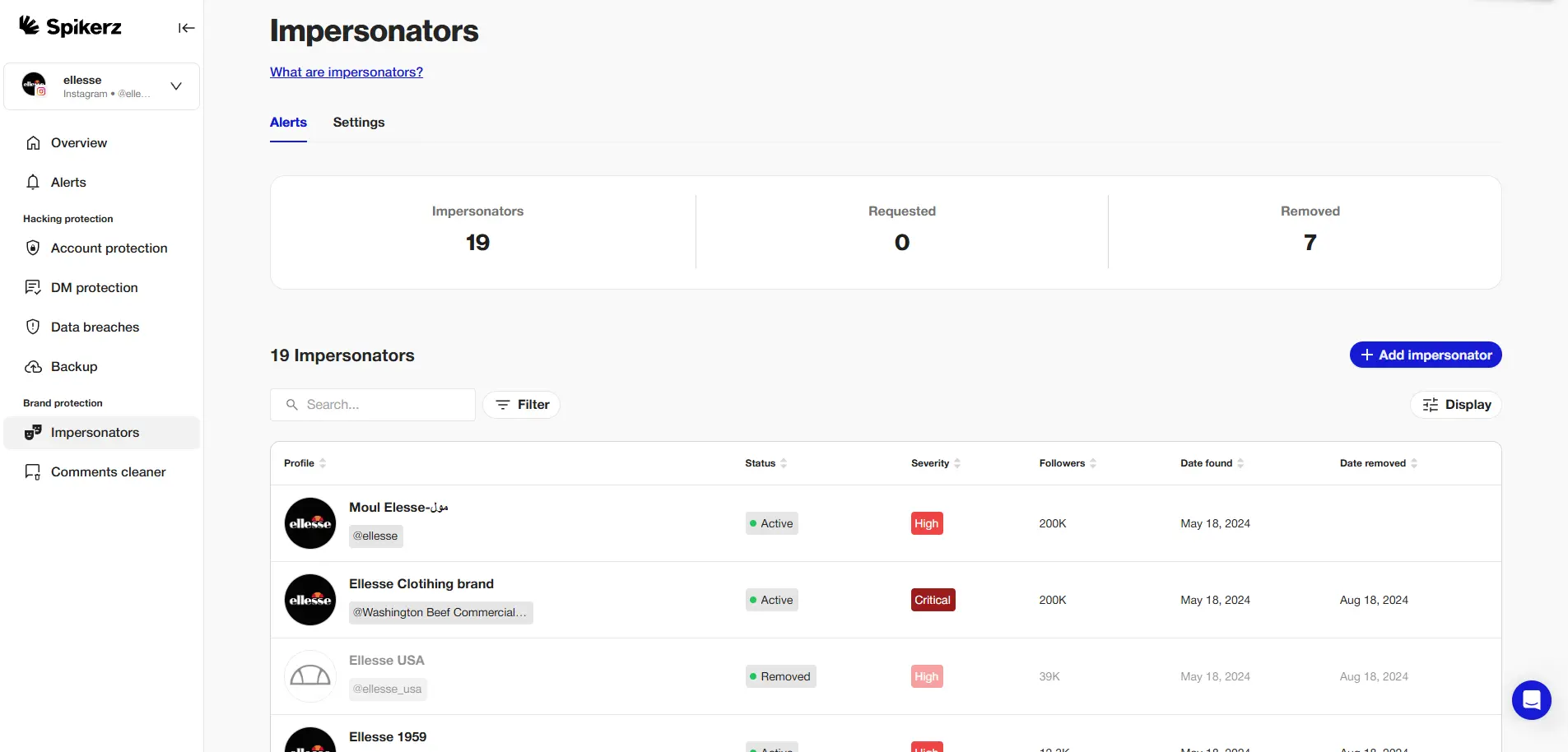Click High severity badge of Moul Elesse

[x=927, y=523]
